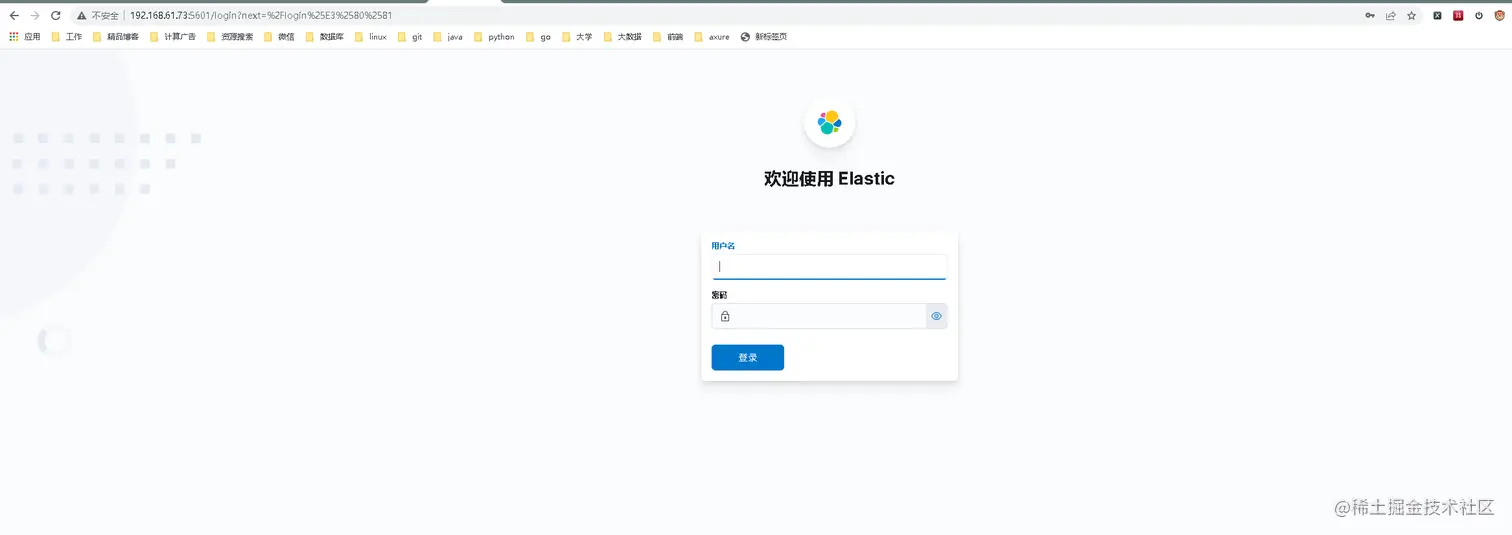This screenshot has height=535, width=1512.
Task: Open the java bookmark folder
Action: click(x=448, y=37)
